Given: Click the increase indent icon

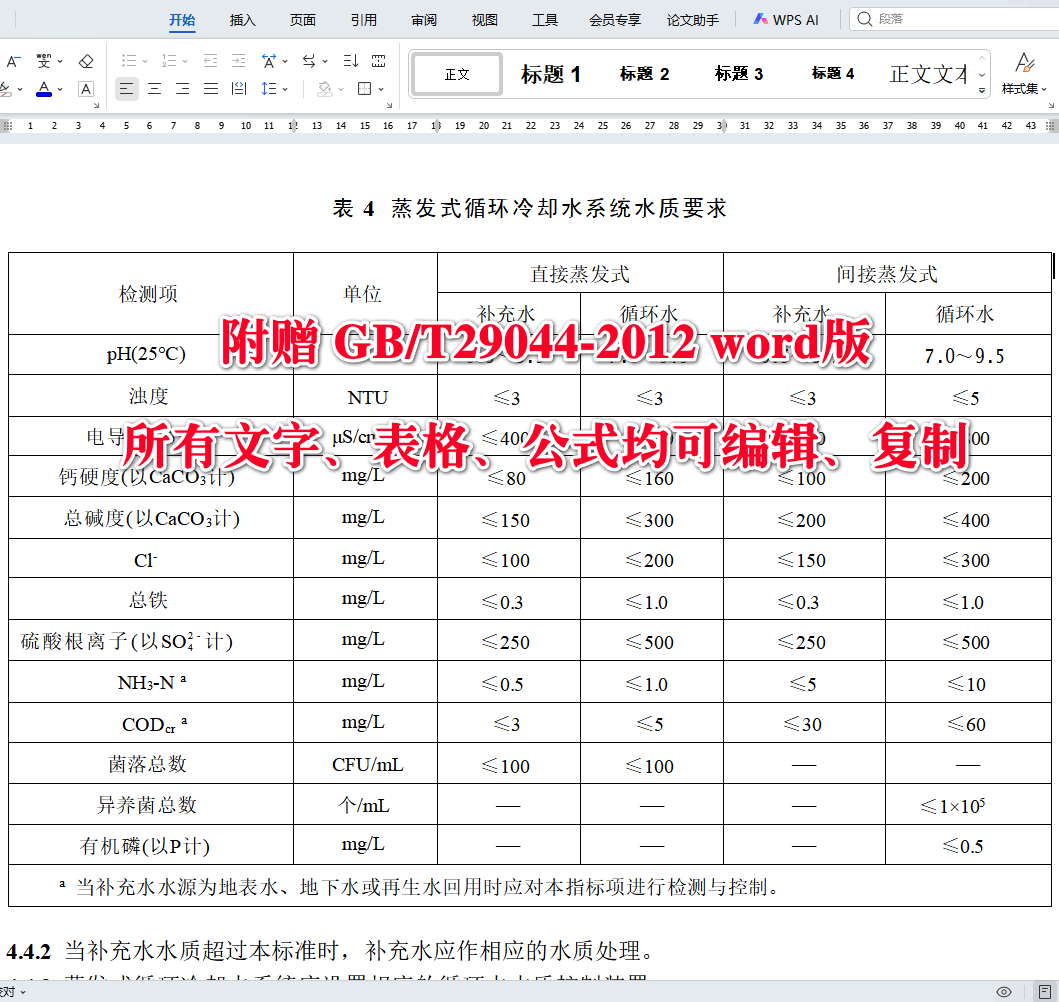Looking at the screenshot, I should 238,61.
